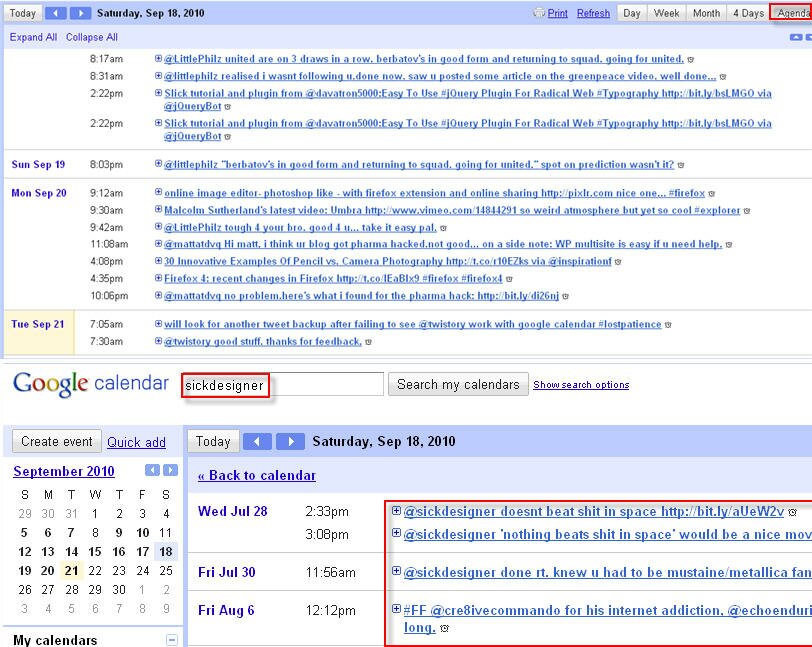Expand the 7:05am tweet backup event
This screenshot has height=647, width=812.
(158, 324)
